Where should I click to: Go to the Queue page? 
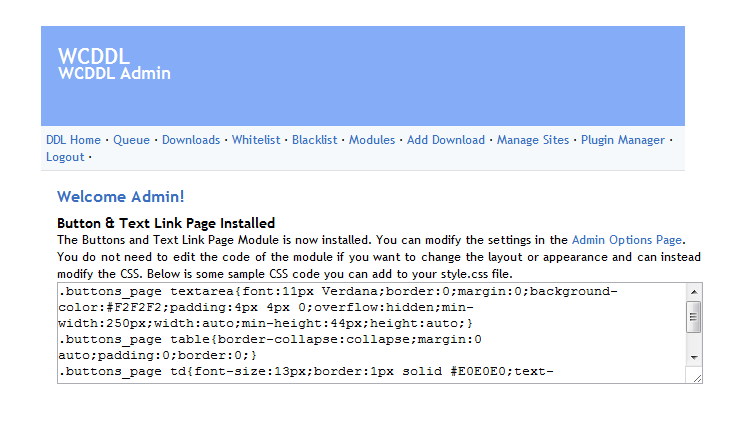pyautogui.click(x=131, y=140)
